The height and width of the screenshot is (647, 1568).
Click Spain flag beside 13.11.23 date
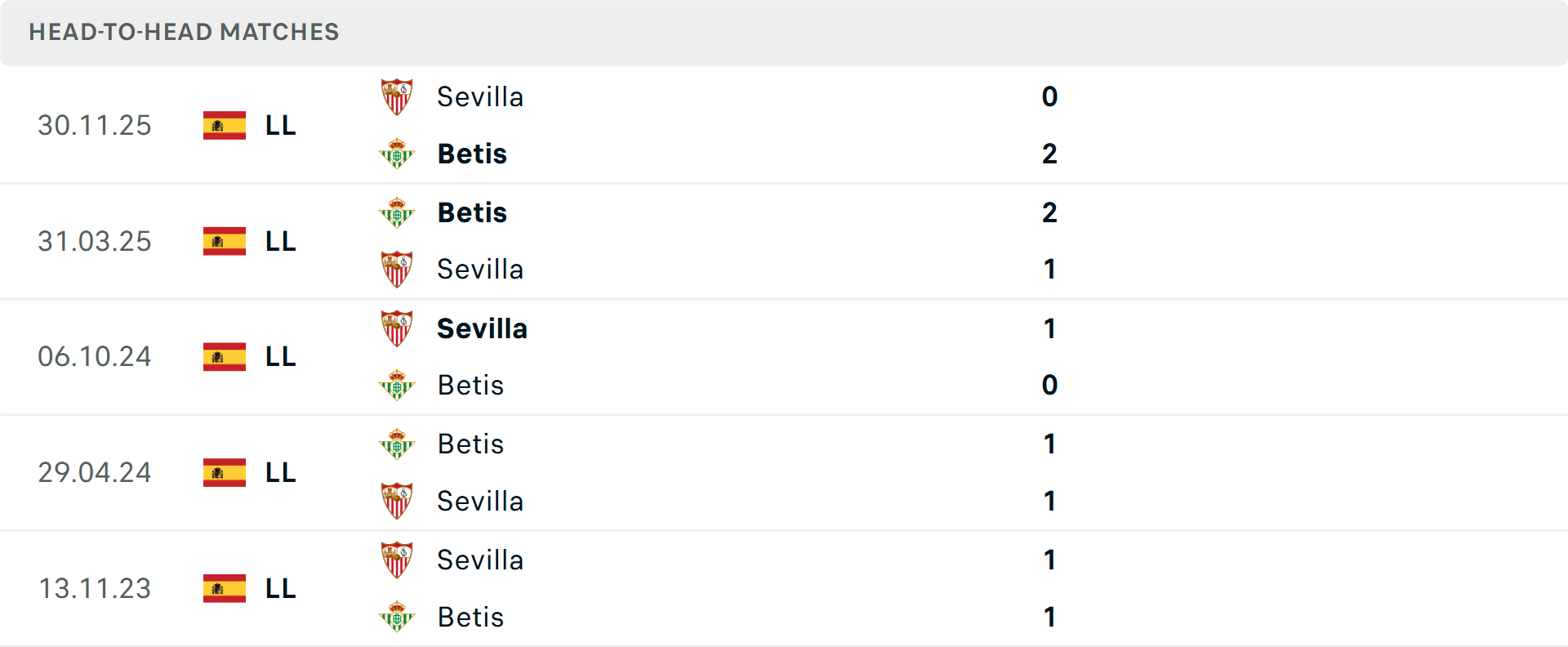[x=225, y=588]
